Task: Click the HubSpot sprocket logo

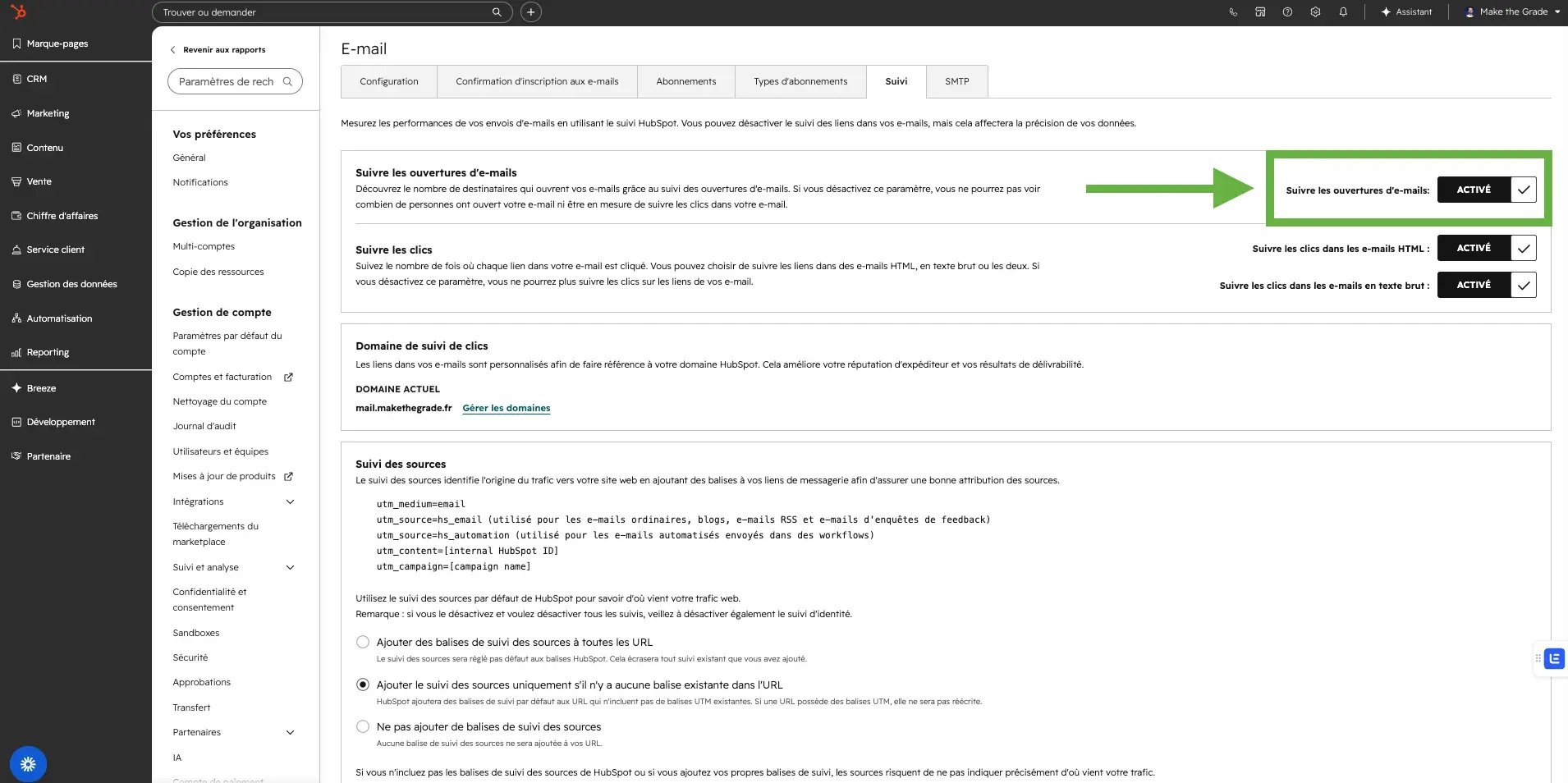Action: 18,11
